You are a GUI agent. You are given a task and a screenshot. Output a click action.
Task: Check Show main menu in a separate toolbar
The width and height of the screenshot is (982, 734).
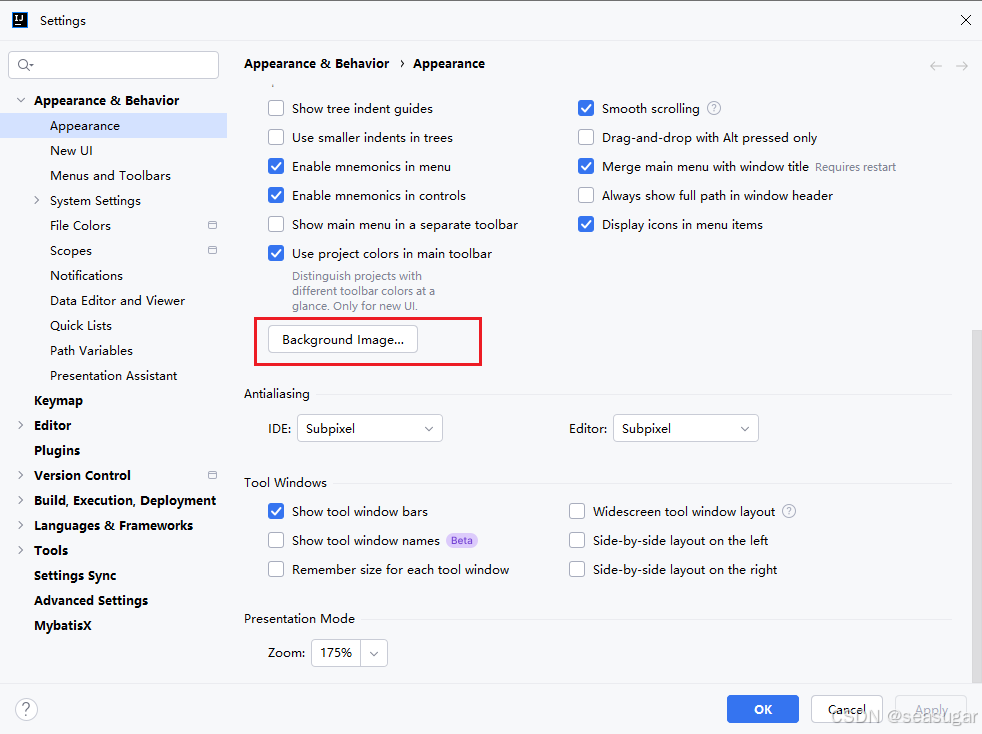pos(276,224)
